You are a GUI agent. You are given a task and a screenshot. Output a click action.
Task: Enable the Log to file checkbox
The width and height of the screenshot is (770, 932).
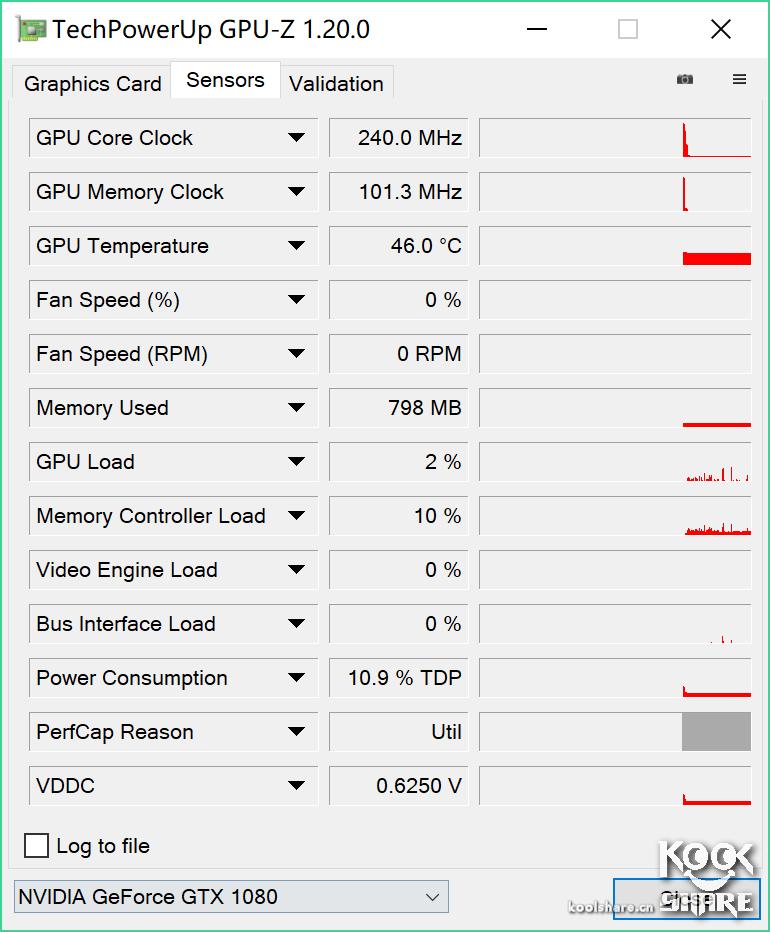pos(36,845)
